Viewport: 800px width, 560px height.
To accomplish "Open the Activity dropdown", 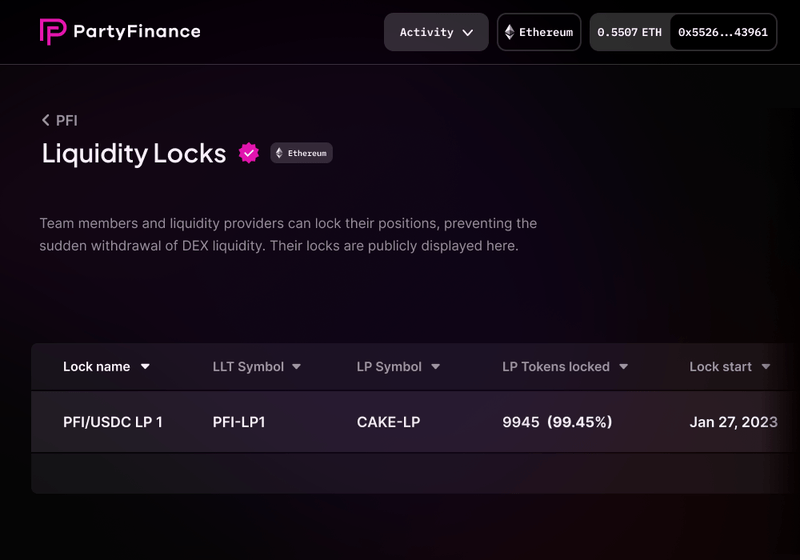I will coord(436,32).
